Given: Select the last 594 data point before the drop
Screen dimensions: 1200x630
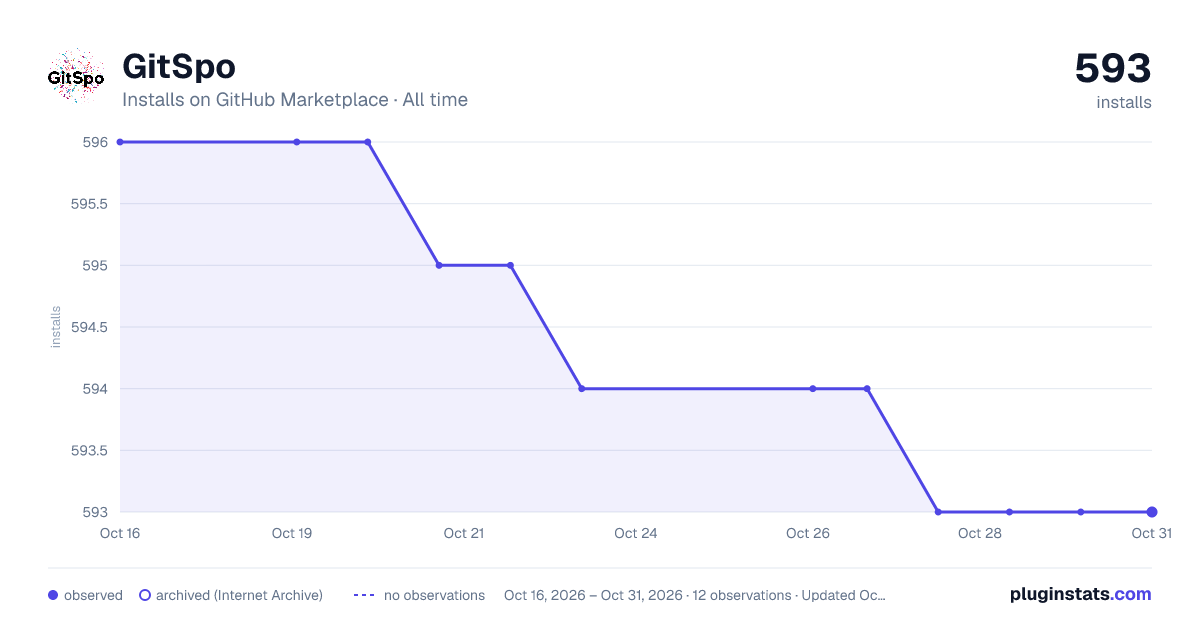Looking at the screenshot, I should [x=867, y=389].
